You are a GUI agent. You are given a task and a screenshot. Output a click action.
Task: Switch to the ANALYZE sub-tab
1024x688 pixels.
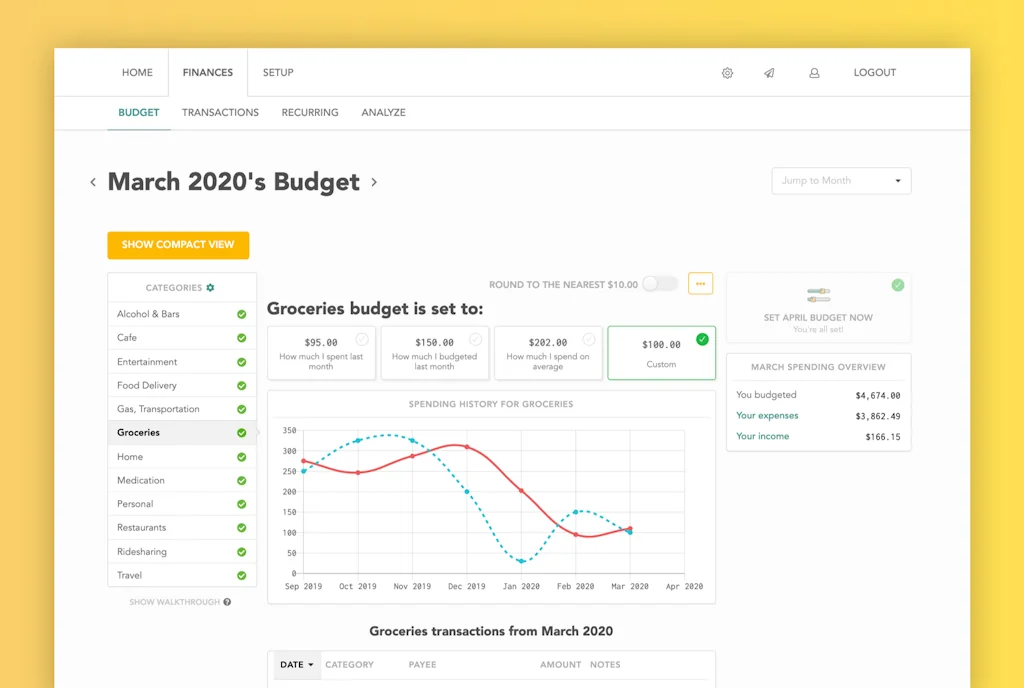(383, 112)
